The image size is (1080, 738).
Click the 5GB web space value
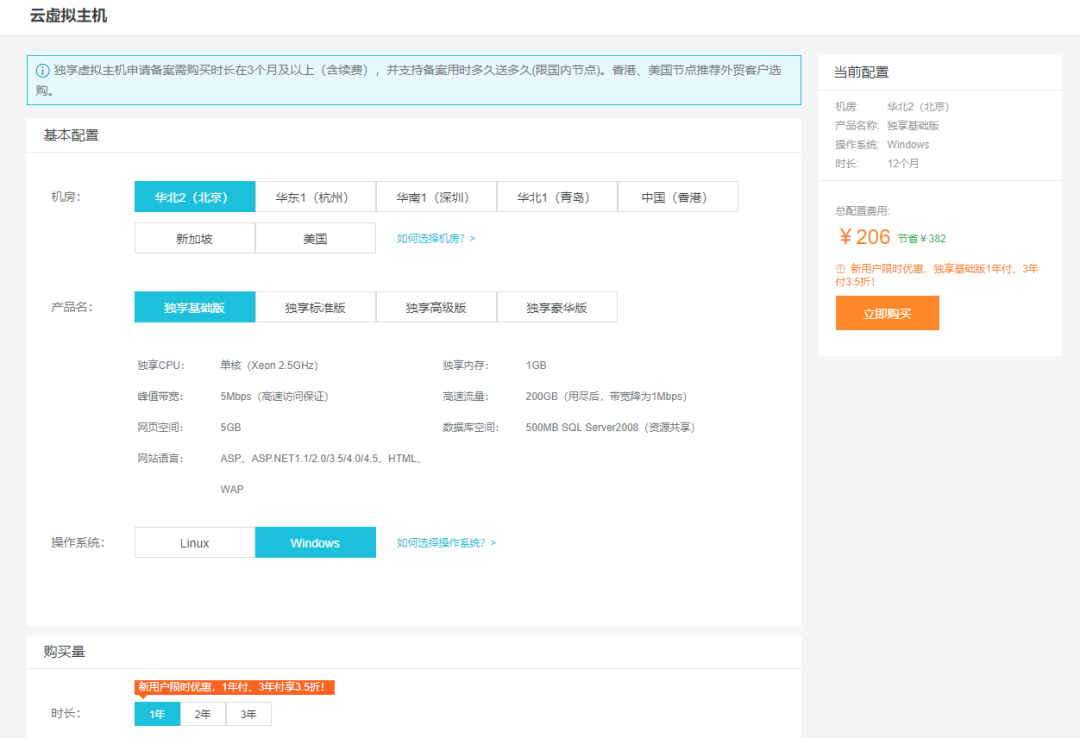point(231,427)
